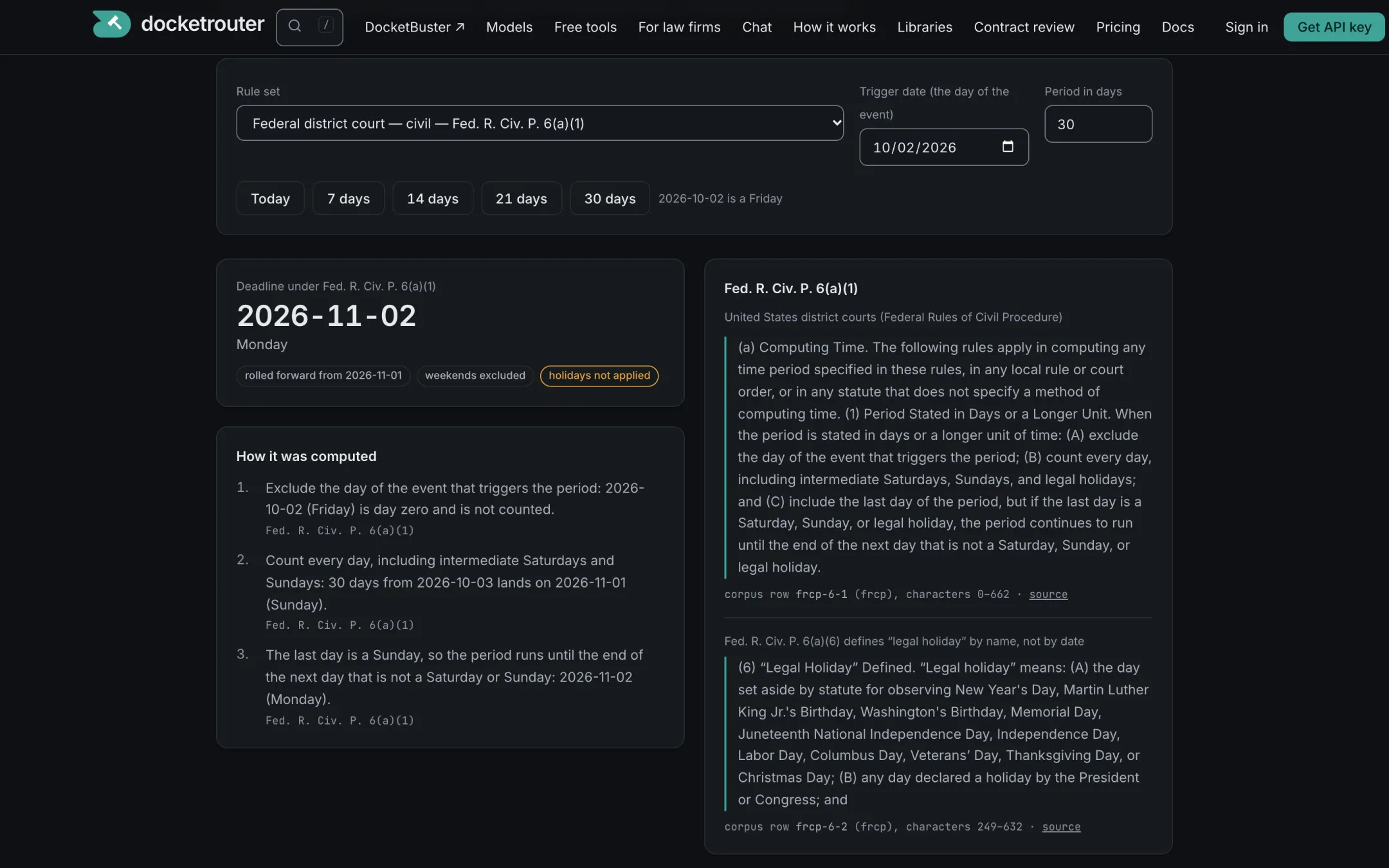Open source link for frcp-6-2
The image size is (1389, 868).
[1061, 827]
